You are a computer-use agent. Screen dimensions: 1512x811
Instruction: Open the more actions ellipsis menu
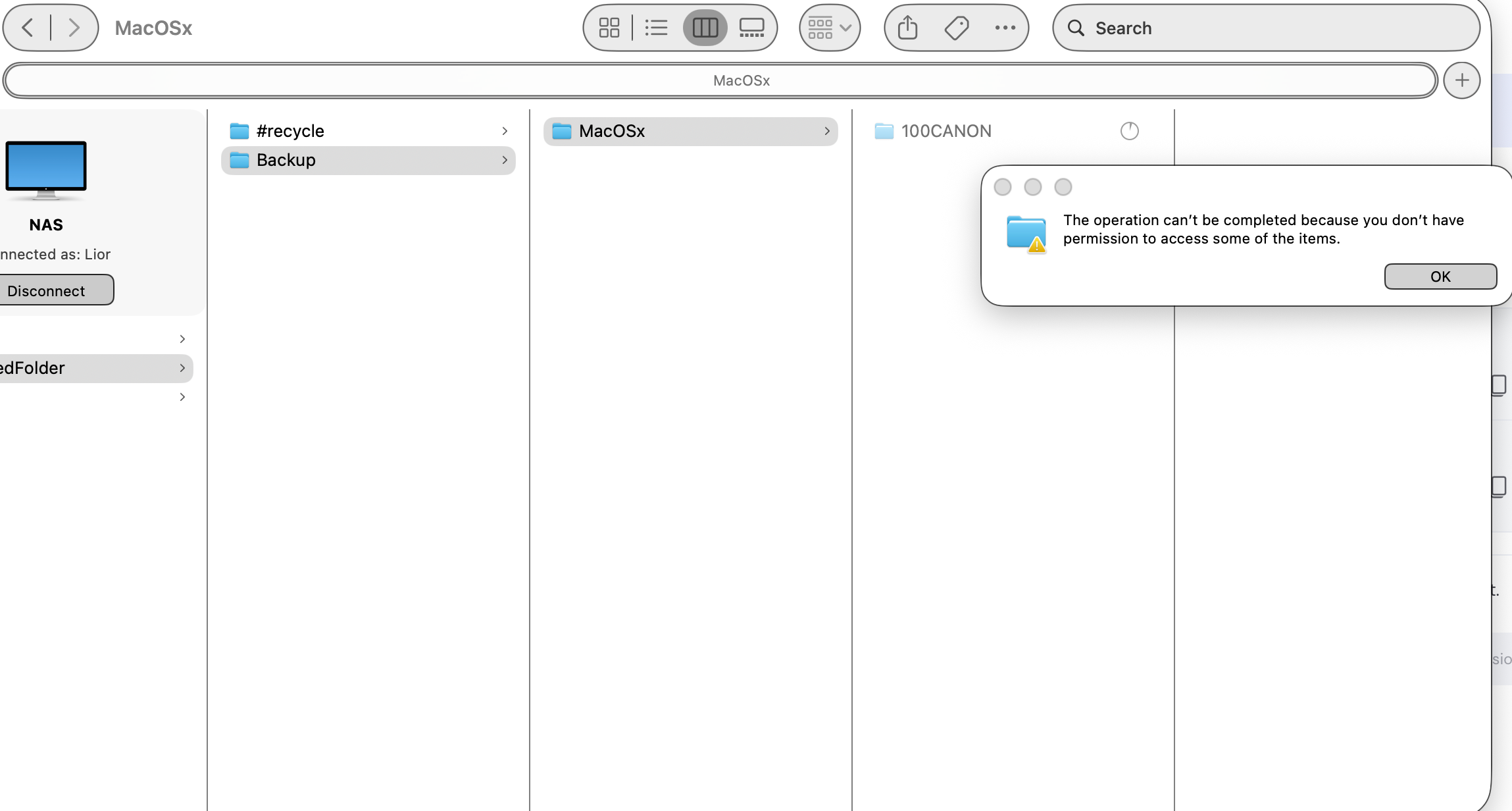pos(1005,28)
